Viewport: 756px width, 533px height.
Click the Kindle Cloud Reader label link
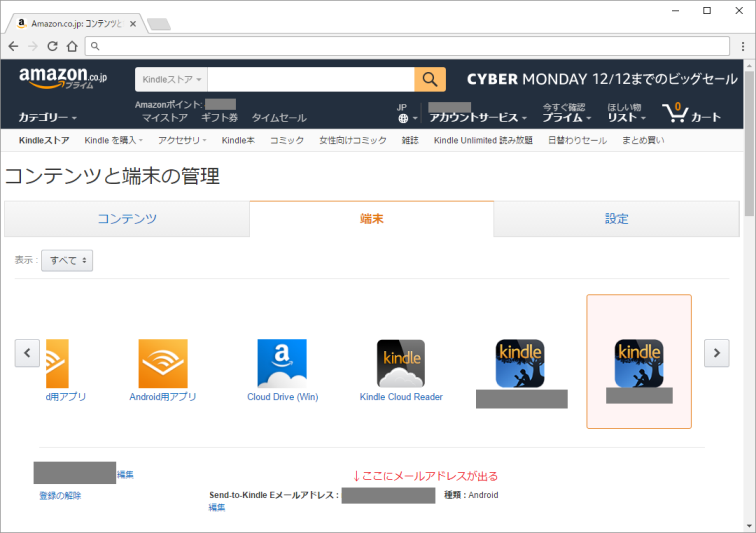[x=401, y=397]
